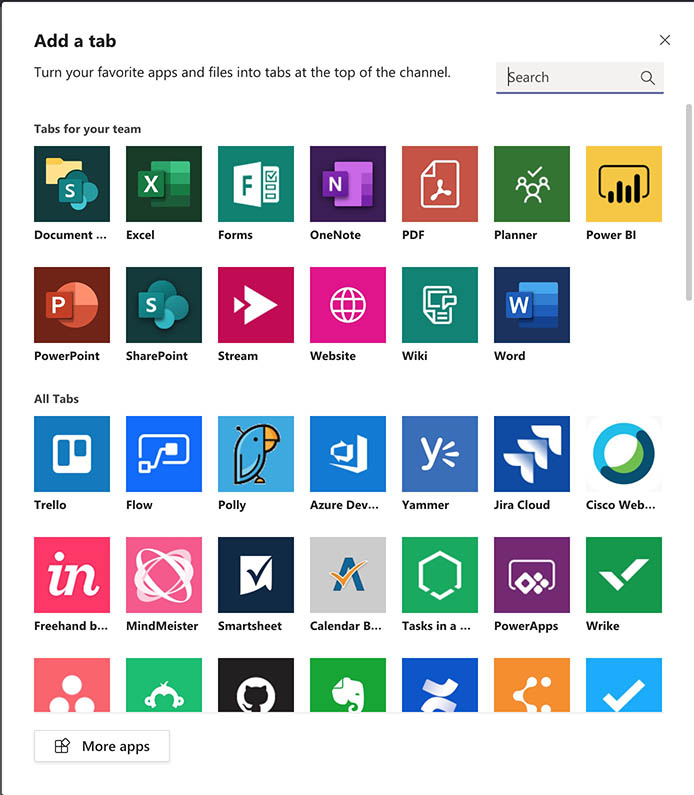Add the Website tab
The height and width of the screenshot is (795, 694).
click(348, 305)
